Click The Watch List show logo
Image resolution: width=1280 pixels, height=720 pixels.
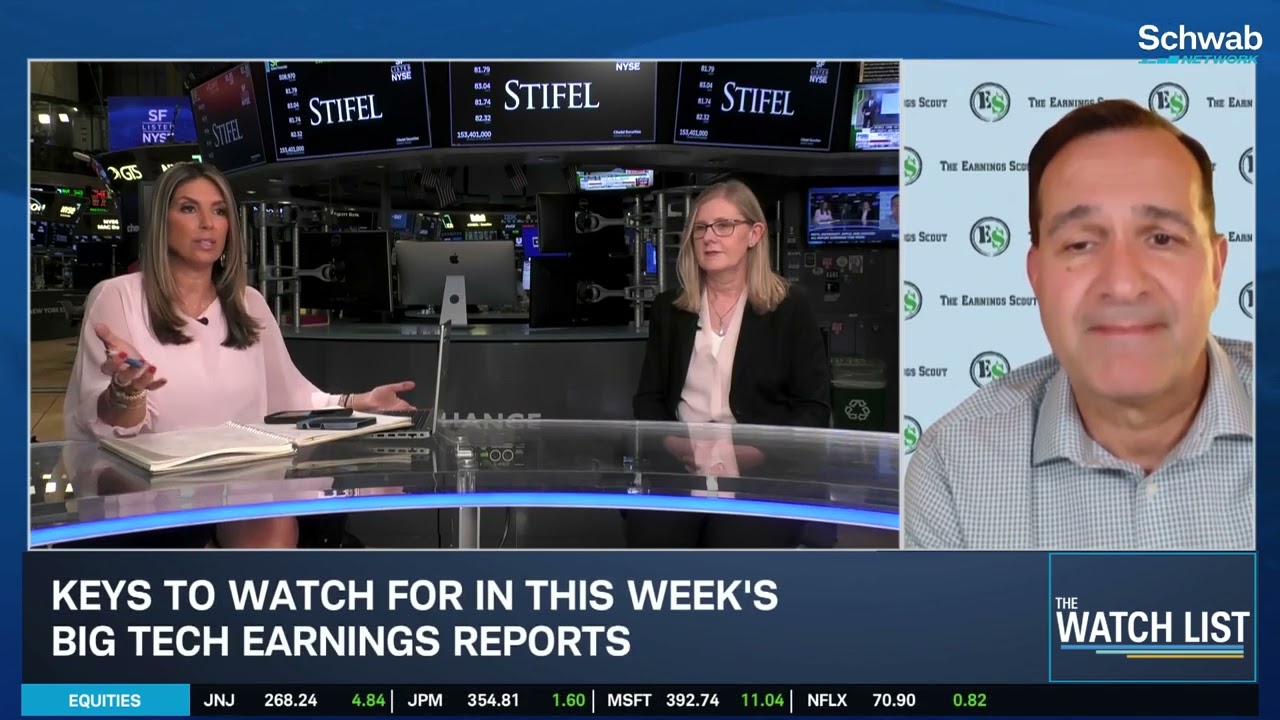(x=1152, y=618)
